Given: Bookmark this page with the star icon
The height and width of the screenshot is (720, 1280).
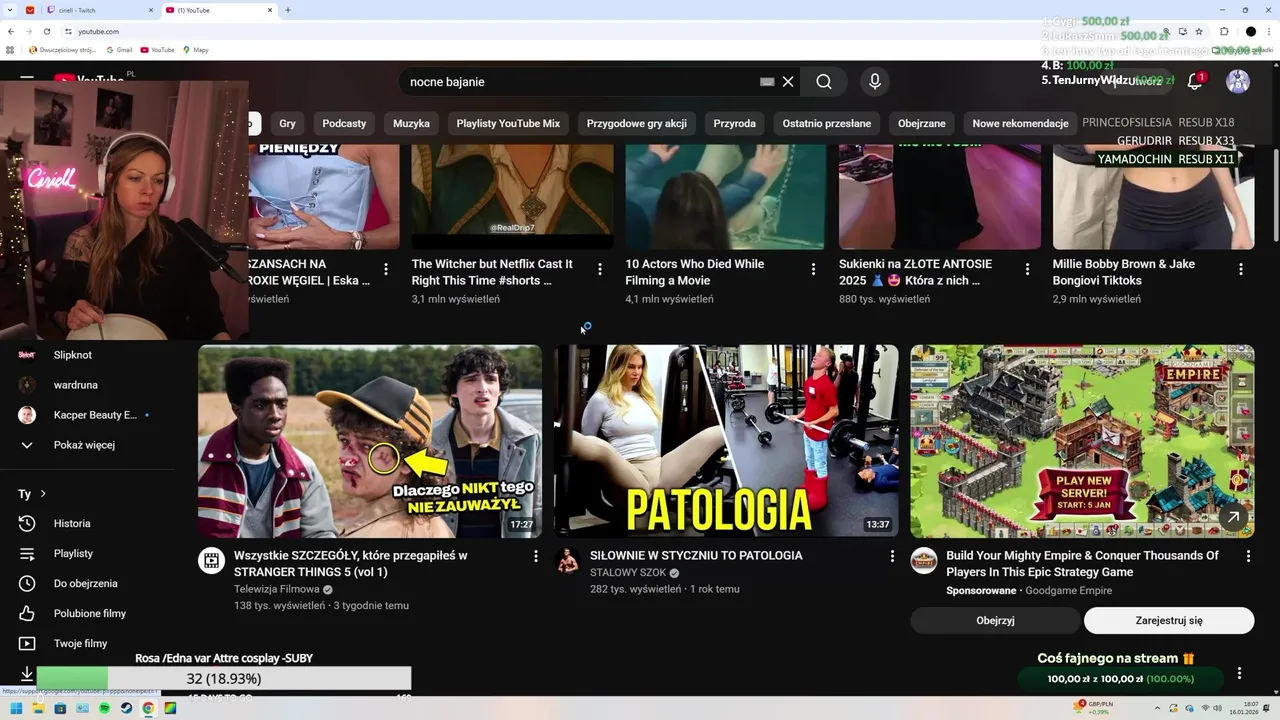Looking at the screenshot, I should click(1199, 31).
